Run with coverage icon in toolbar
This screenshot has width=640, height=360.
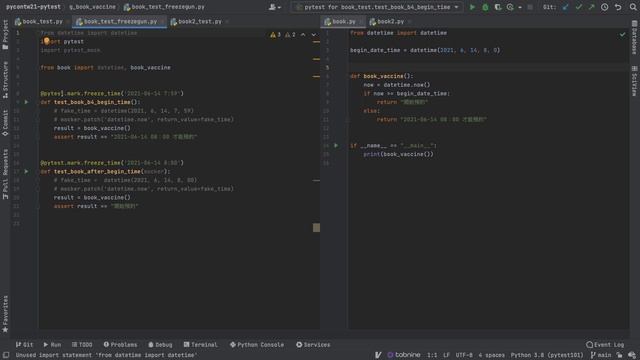pos(498,7)
